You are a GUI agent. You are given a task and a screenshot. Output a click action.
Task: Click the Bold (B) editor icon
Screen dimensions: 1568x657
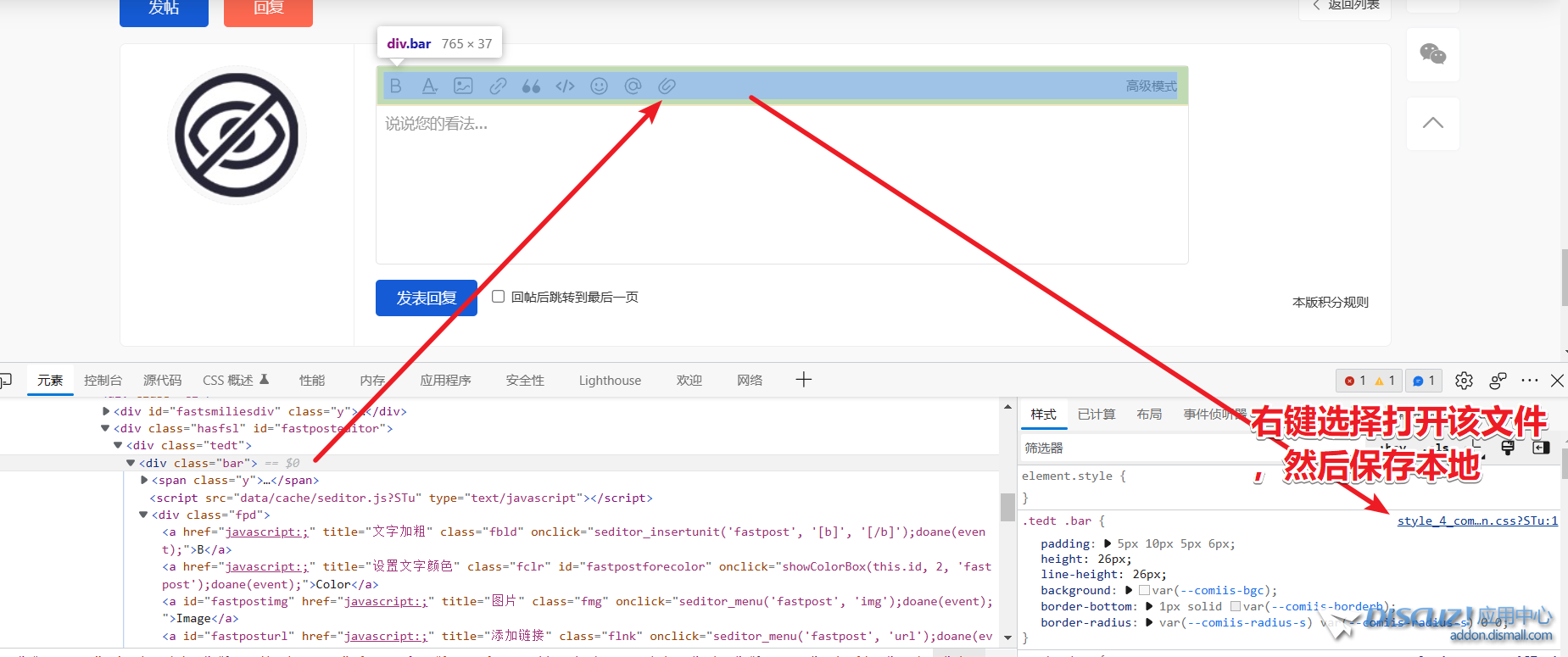click(x=395, y=86)
